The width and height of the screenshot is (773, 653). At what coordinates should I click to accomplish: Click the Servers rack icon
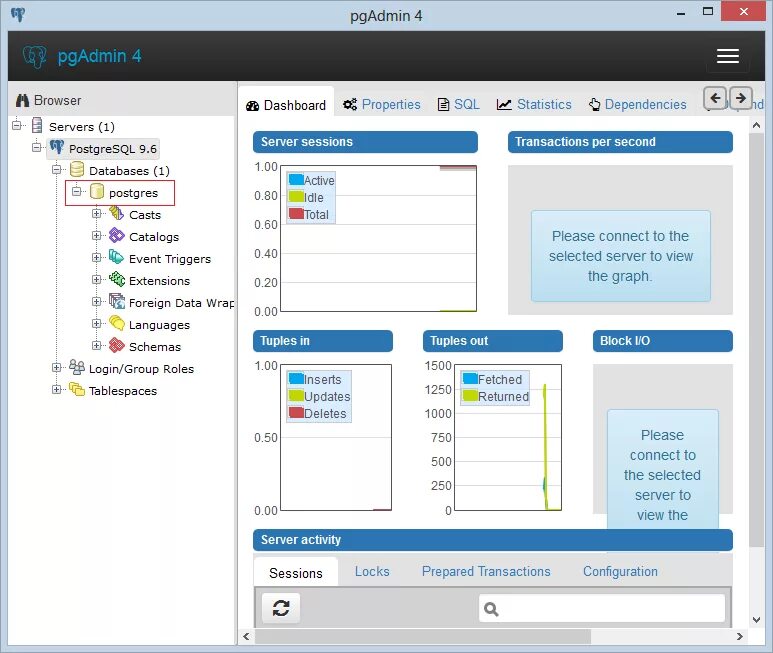(37, 126)
